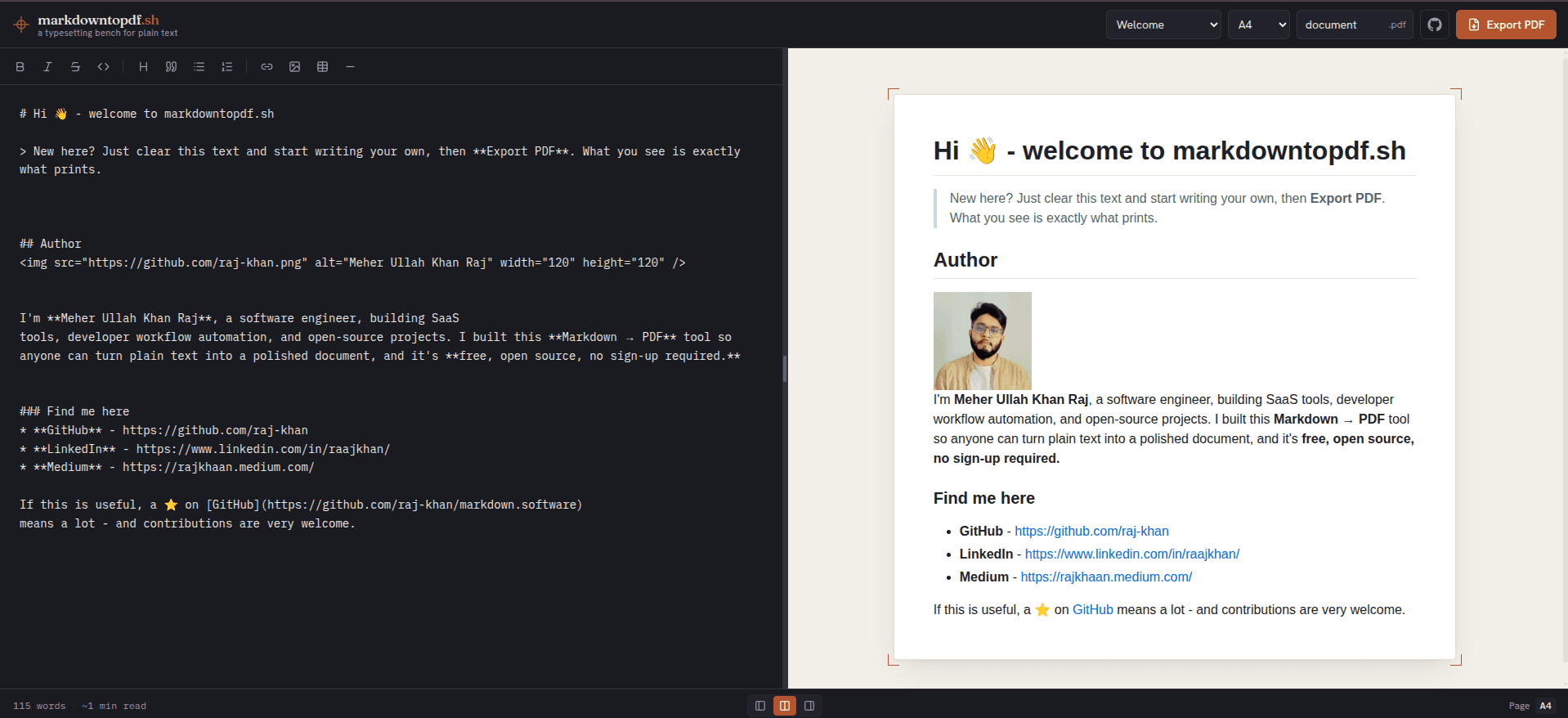This screenshot has height=718, width=1568.
Task: Open the github.com/raj-khan link in preview
Action: tap(1091, 531)
